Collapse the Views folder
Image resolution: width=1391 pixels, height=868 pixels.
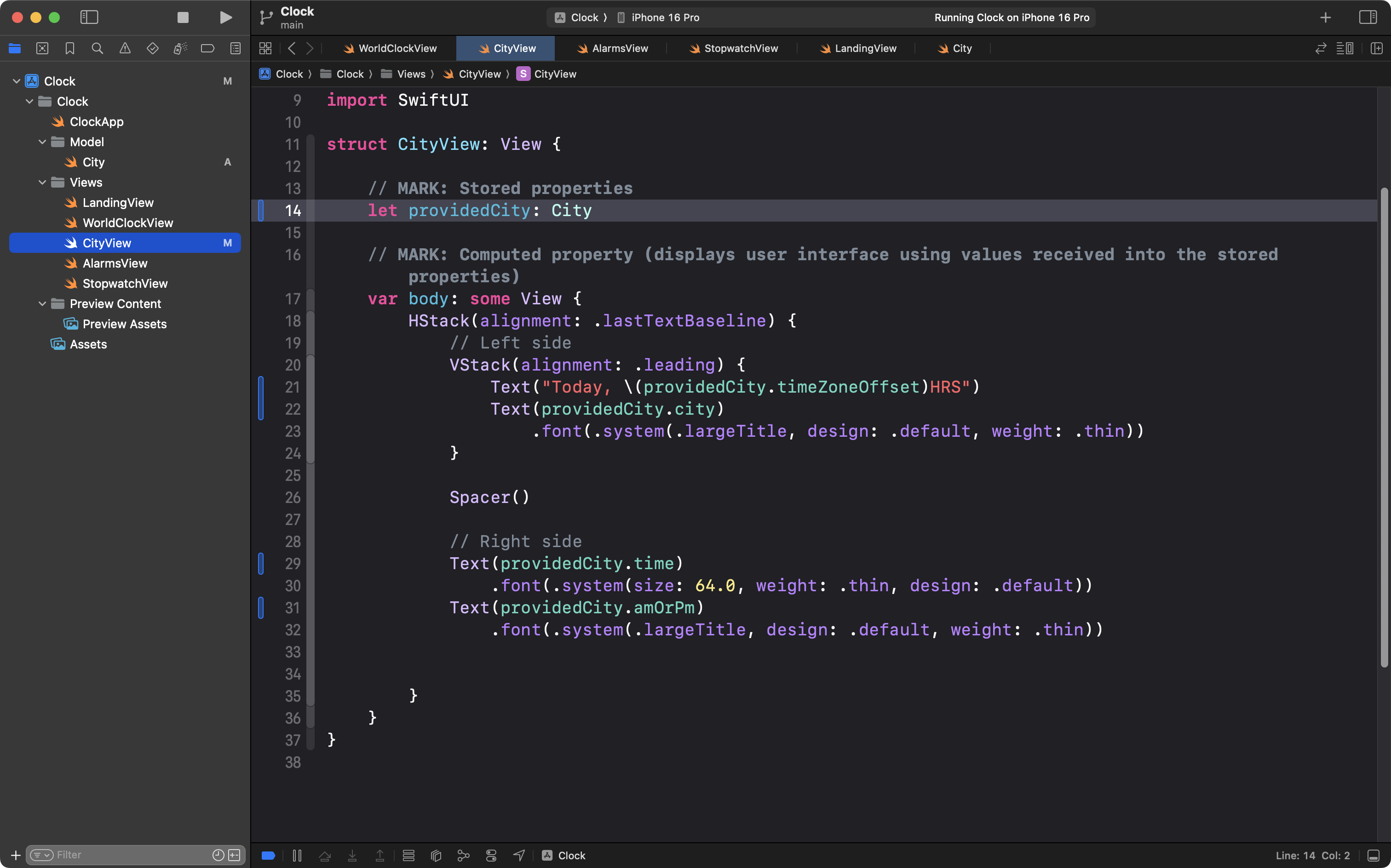pos(42,183)
